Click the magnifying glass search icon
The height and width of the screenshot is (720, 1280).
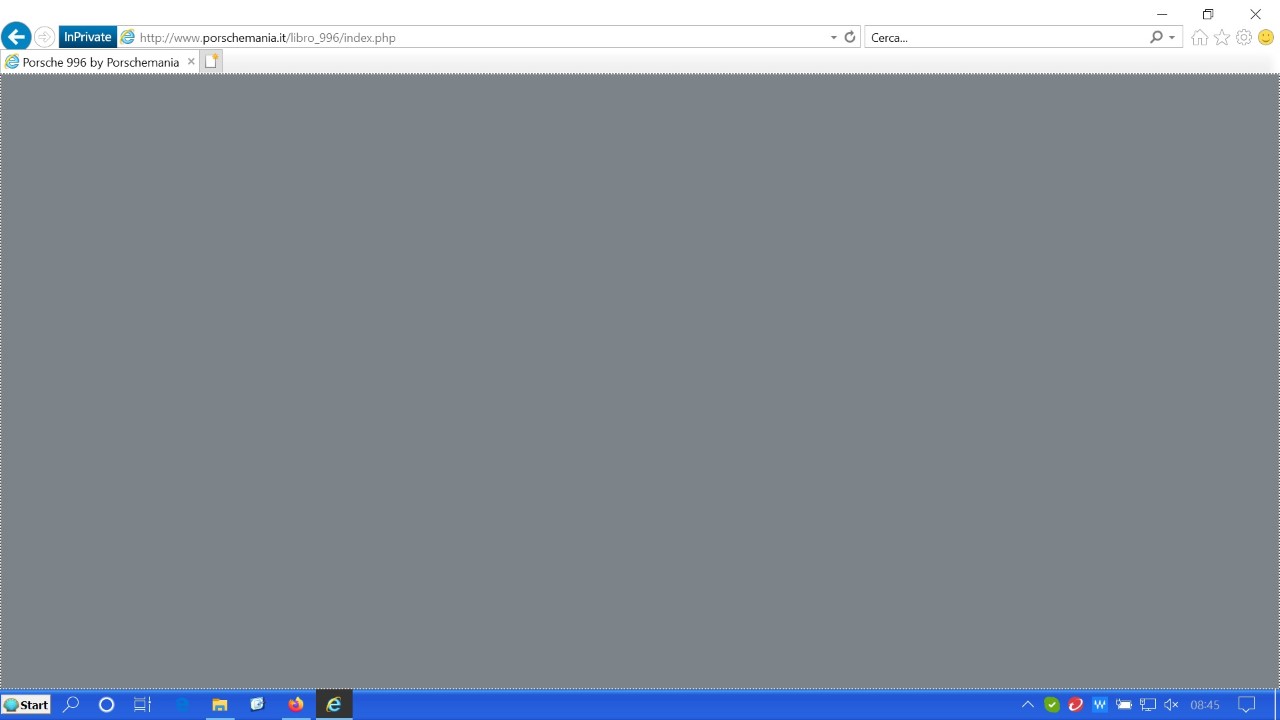click(1157, 37)
